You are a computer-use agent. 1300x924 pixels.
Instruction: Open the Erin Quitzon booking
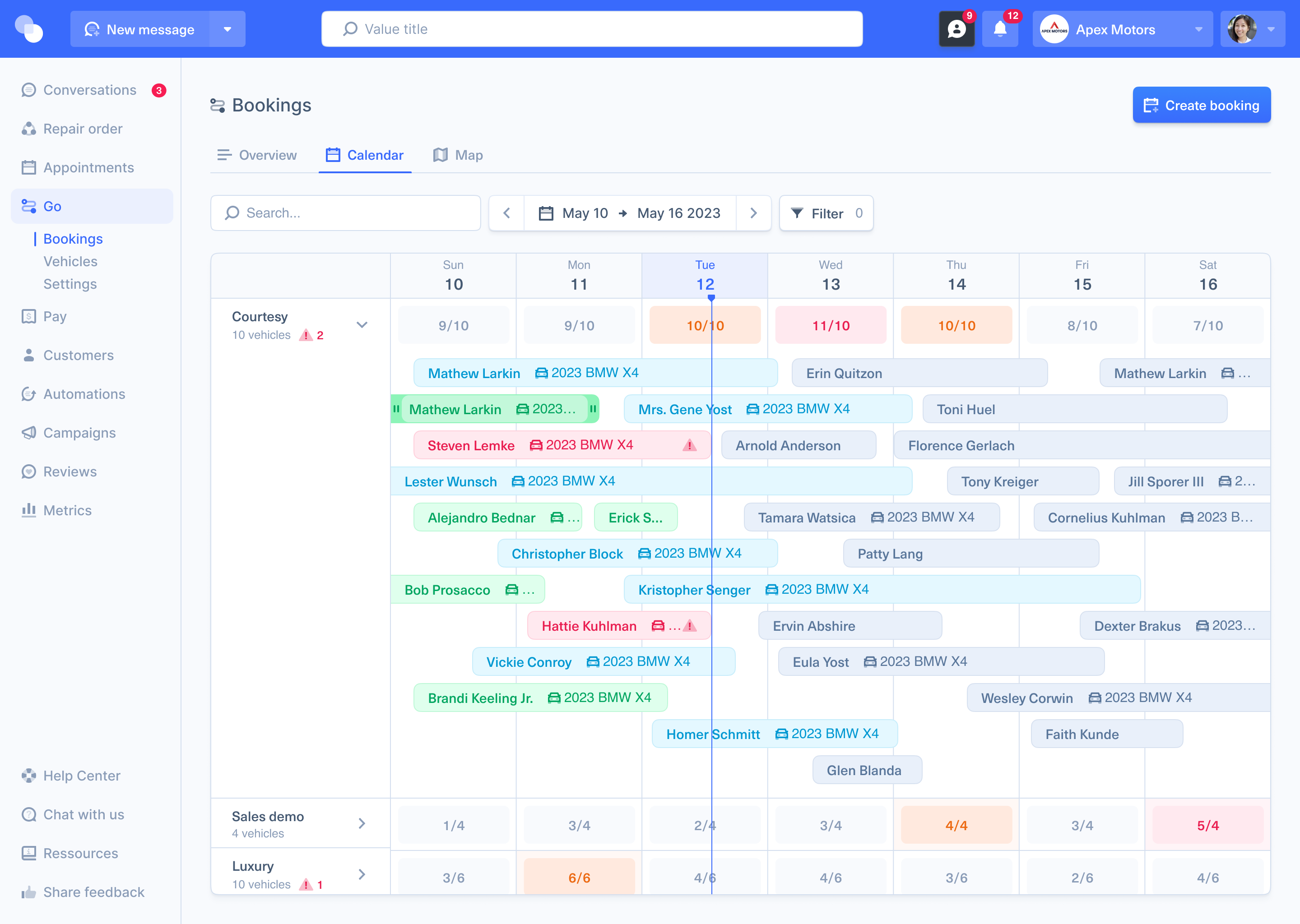pyautogui.click(x=920, y=373)
